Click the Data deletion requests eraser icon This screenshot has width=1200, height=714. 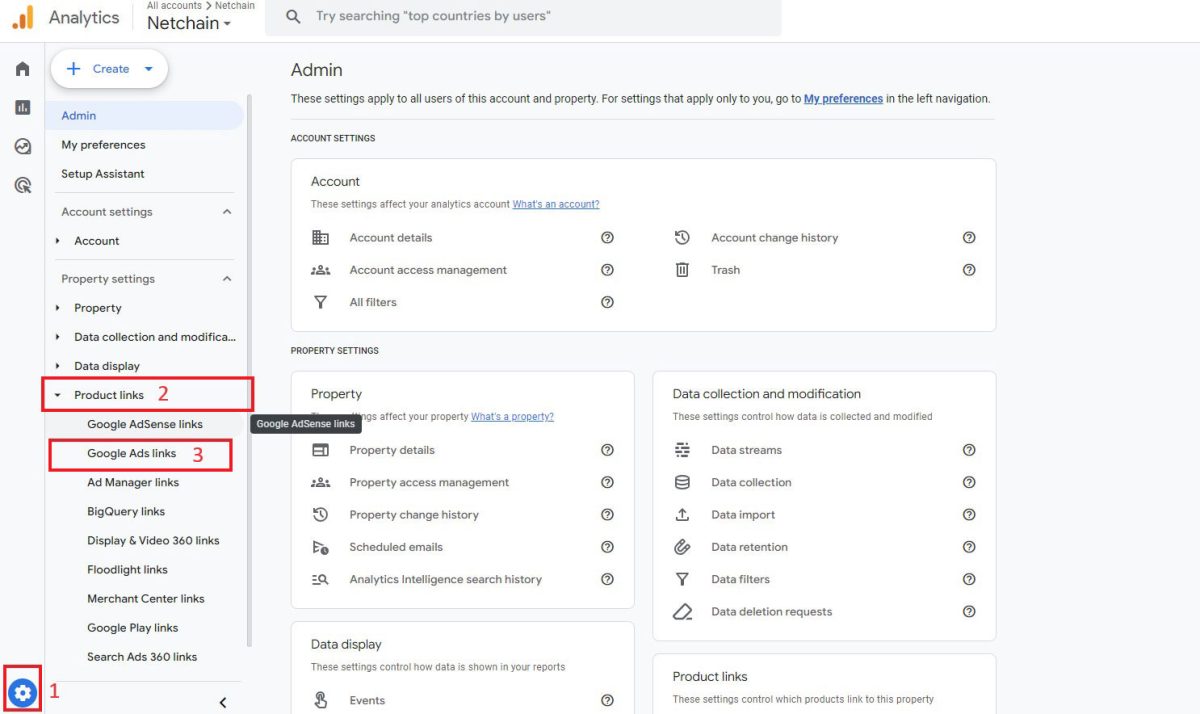(682, 612)
